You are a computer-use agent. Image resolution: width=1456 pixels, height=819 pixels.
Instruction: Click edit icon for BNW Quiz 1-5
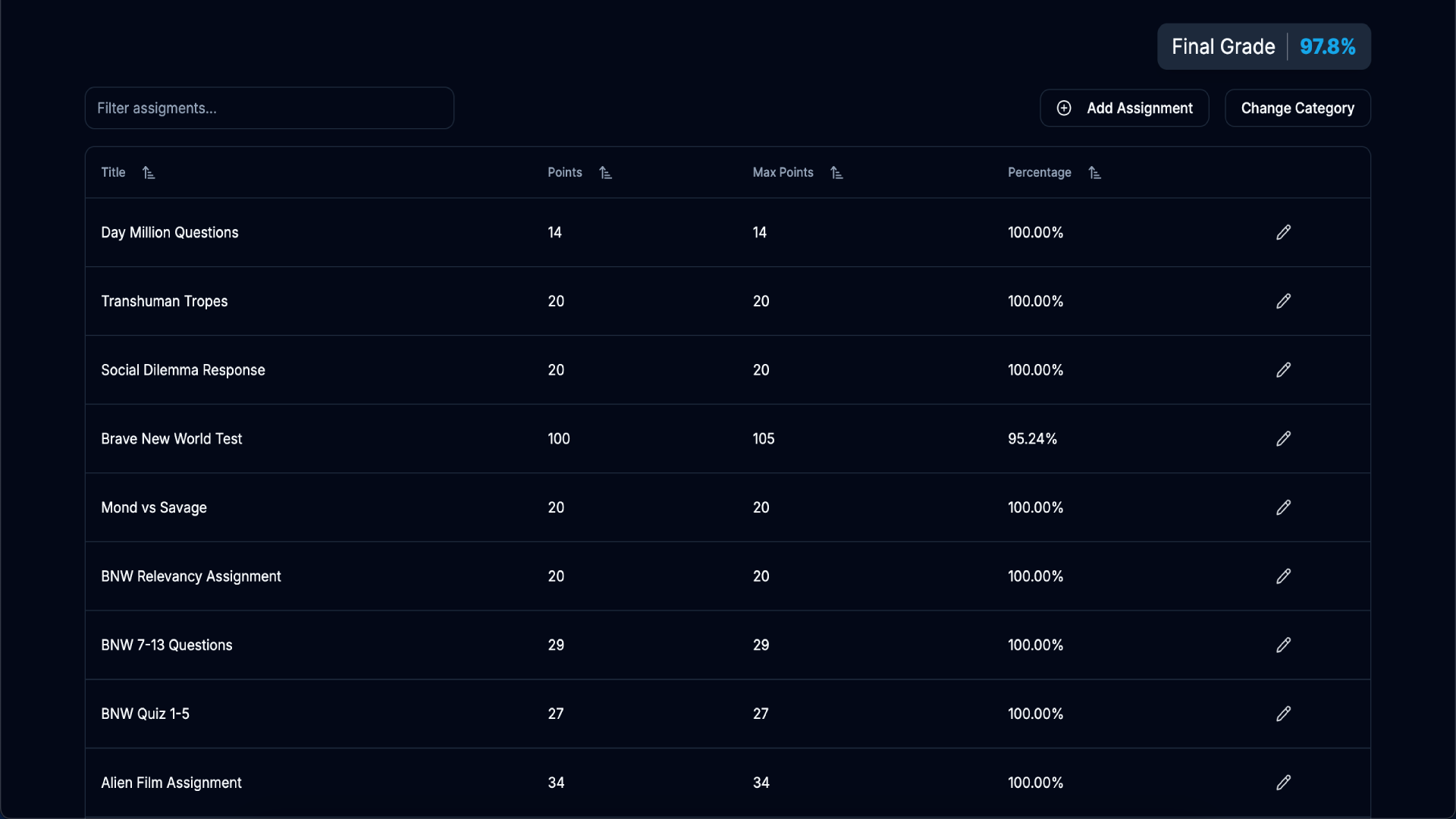click(1283, 714)
